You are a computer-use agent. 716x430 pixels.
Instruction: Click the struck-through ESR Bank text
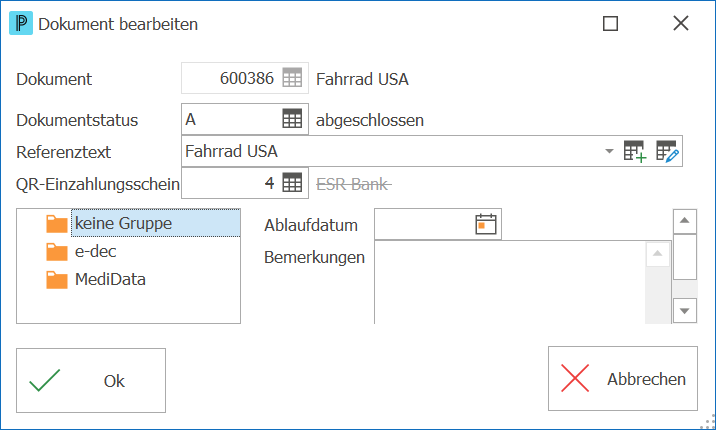pyautogui.click(x=353, y=184)
